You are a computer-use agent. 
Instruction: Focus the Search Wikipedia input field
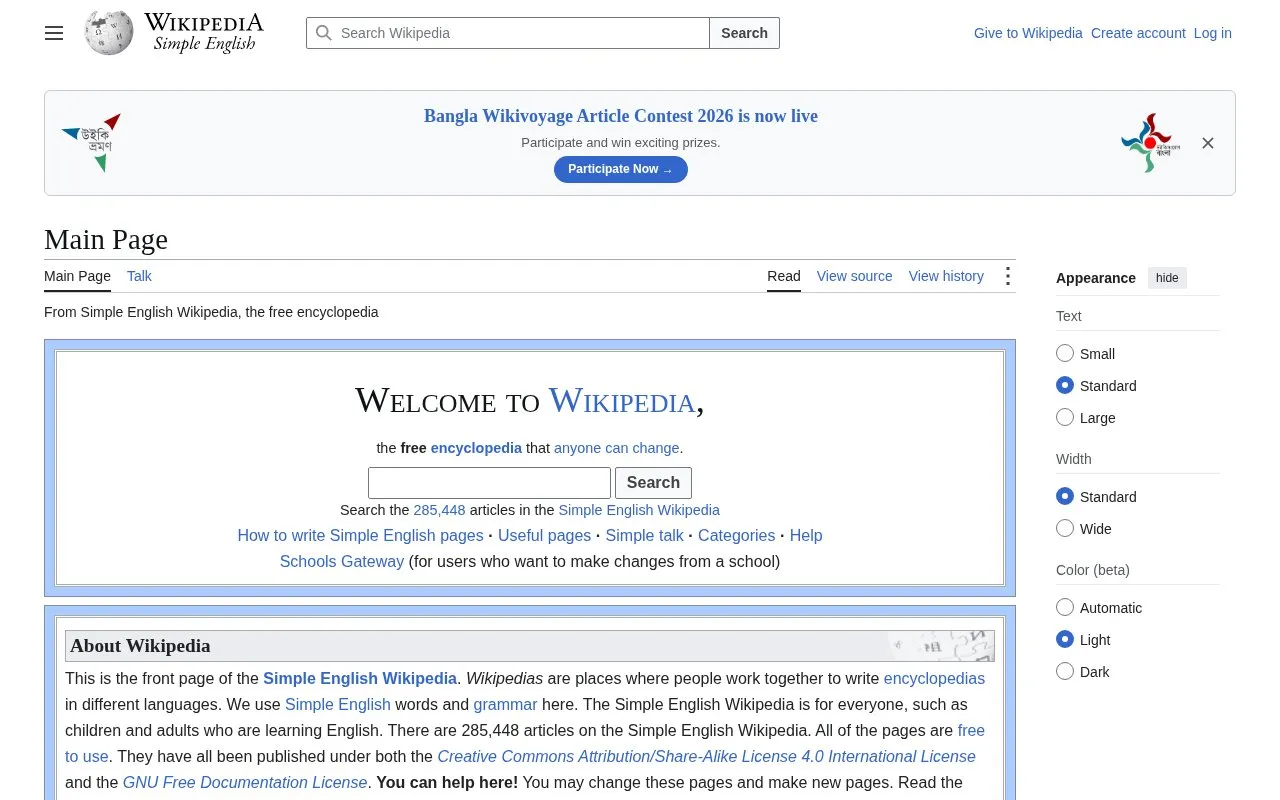[508, 33]
